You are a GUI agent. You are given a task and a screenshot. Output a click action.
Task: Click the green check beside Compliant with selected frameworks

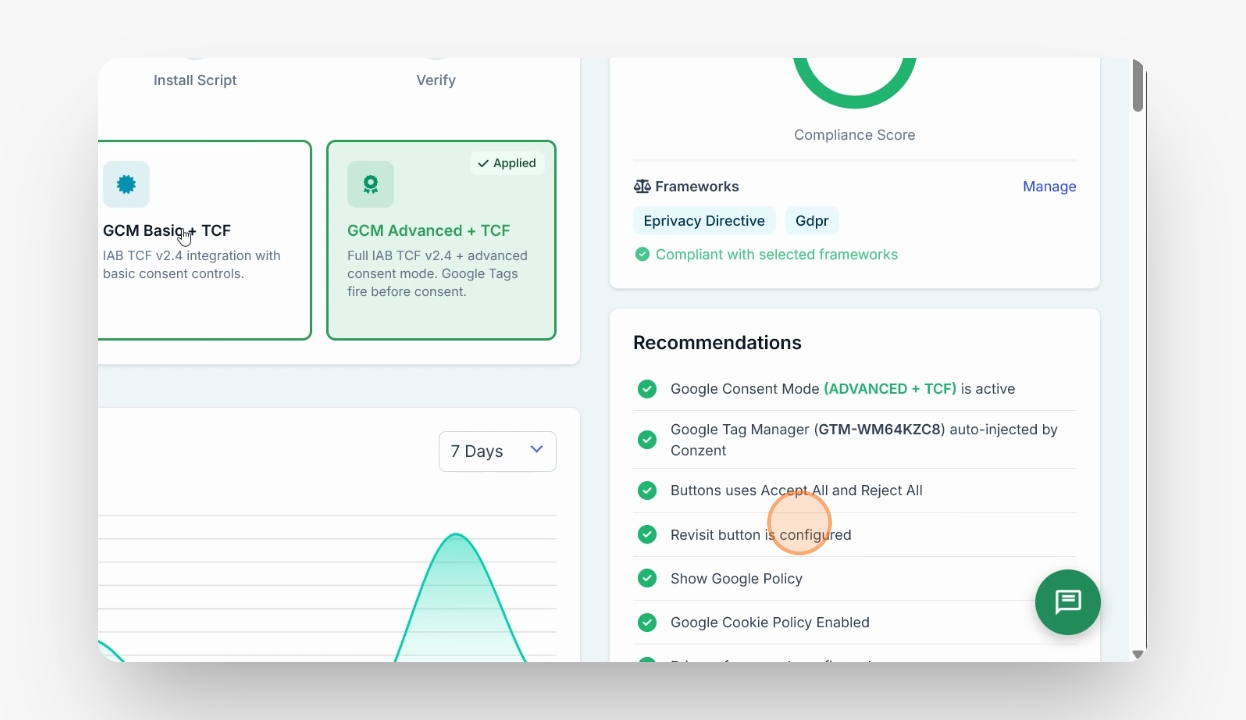642,254
